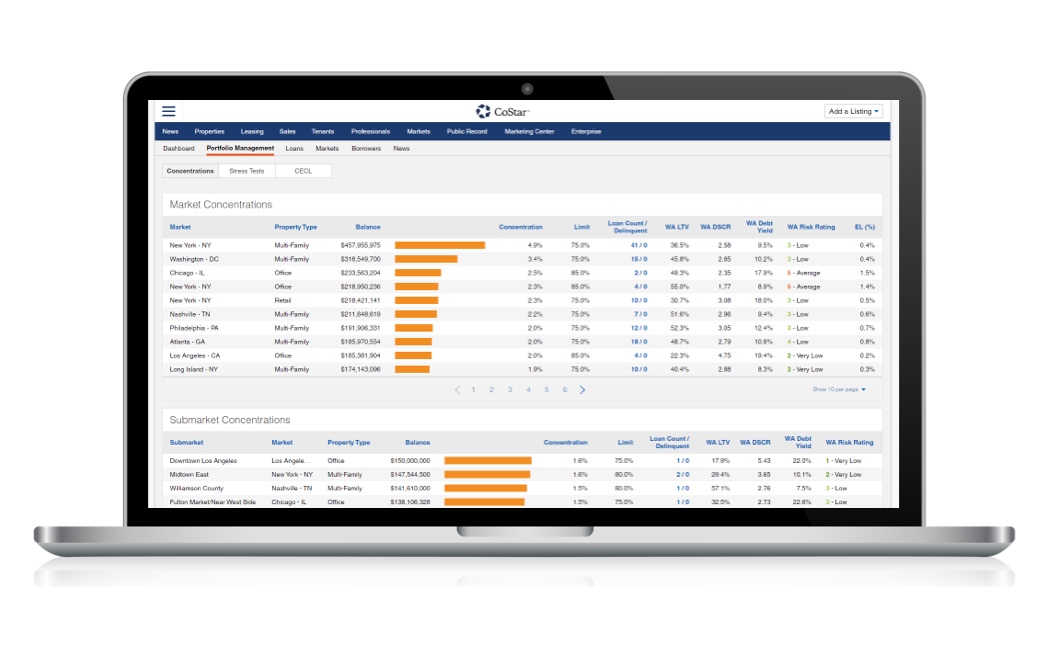The height and width of the screenshot is (660, 1056).
Task: Switch to the CECL tab
Action: point(303,171)
